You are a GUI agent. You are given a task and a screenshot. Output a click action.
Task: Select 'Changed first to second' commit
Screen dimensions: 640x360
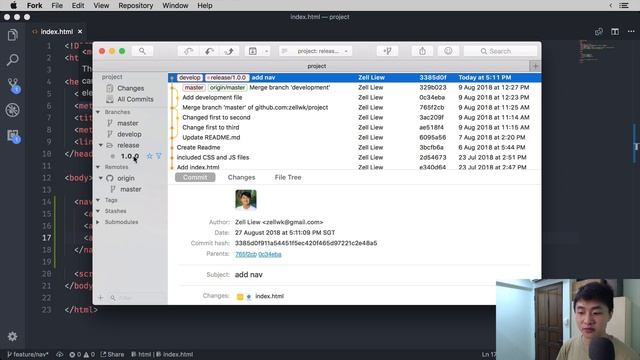(x=354, y=117)
